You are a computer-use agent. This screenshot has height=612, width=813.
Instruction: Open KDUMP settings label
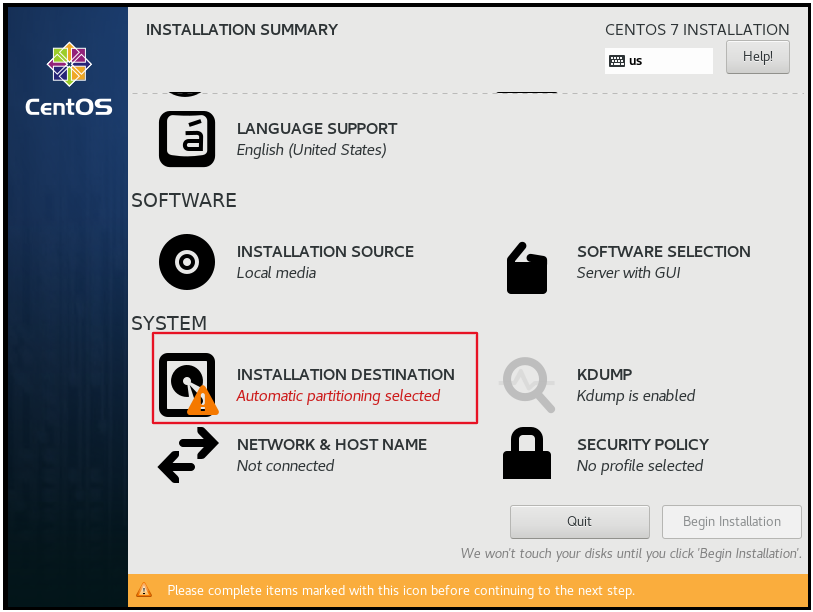pos(605,374)
